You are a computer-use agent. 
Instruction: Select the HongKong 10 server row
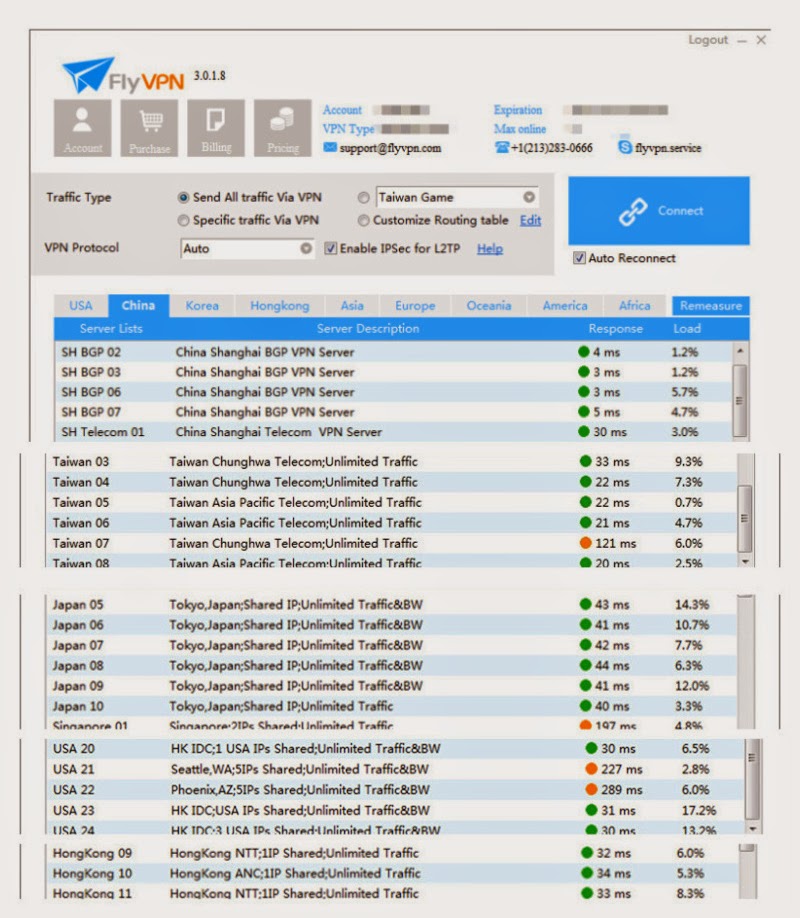392,873
